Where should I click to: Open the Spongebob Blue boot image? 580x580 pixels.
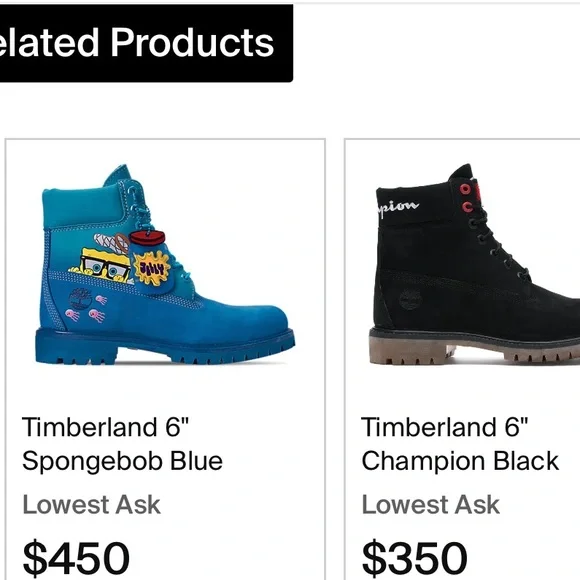(x=165, y=264)
